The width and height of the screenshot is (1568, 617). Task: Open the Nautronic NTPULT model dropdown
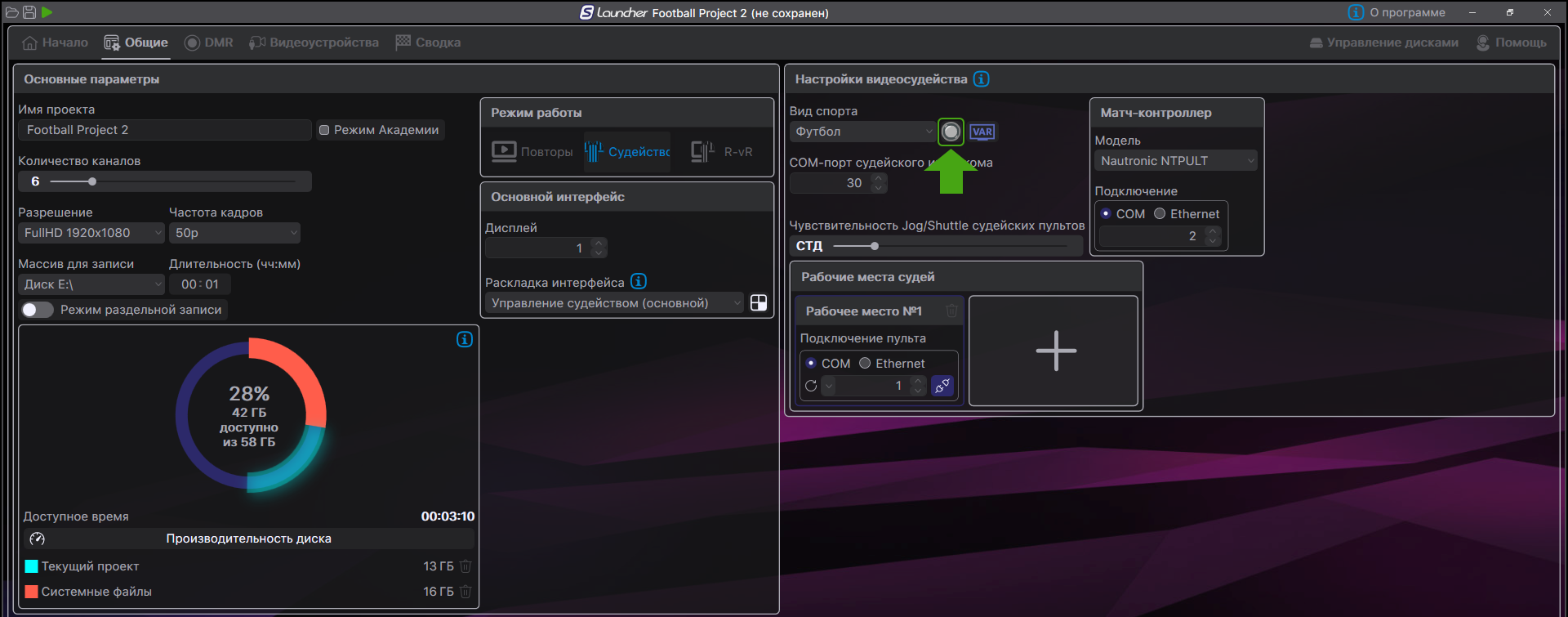[x=1176, y=161]
